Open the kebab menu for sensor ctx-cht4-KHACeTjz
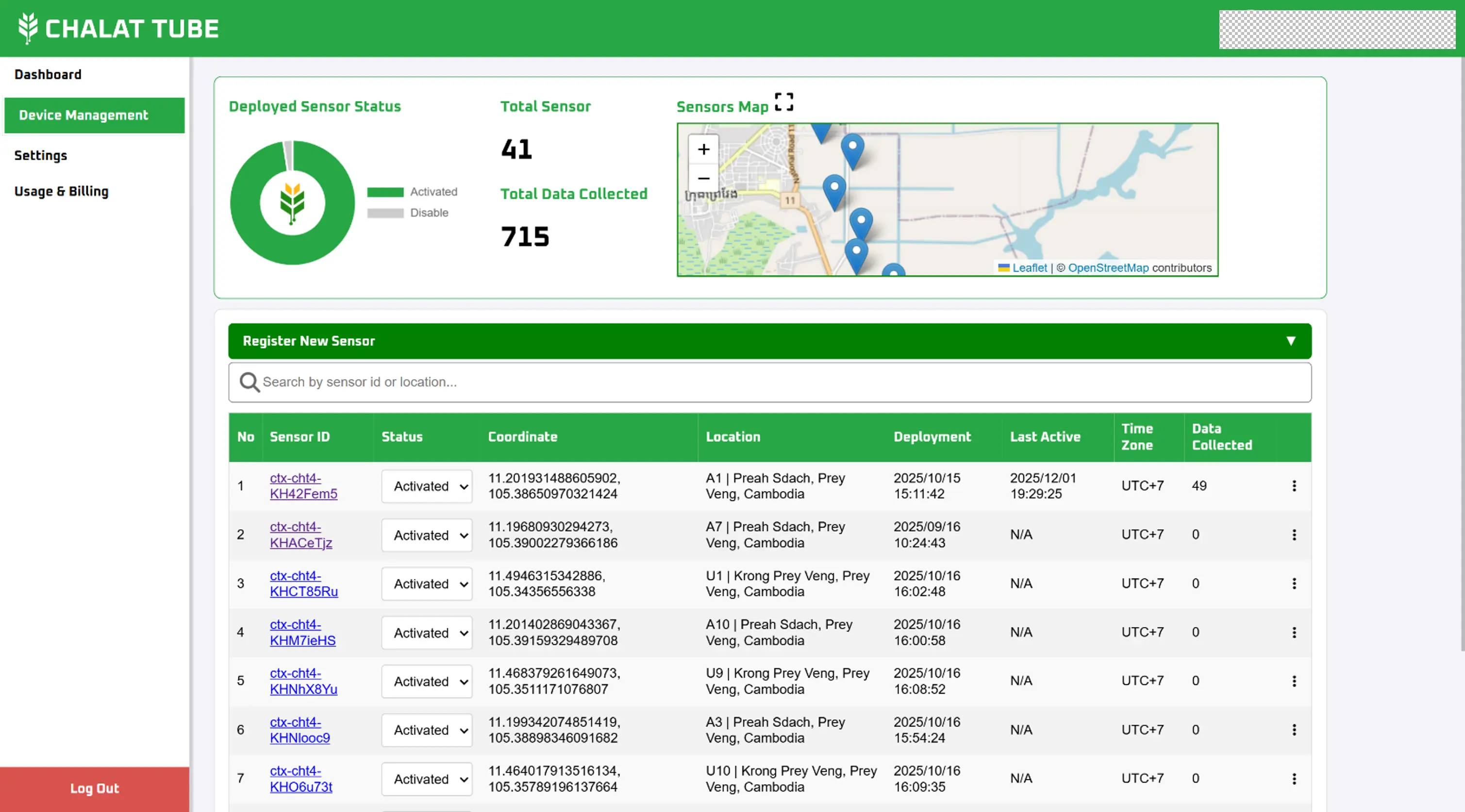Viewport: 1465px width, 812px height. click(x=1295, y=534)
